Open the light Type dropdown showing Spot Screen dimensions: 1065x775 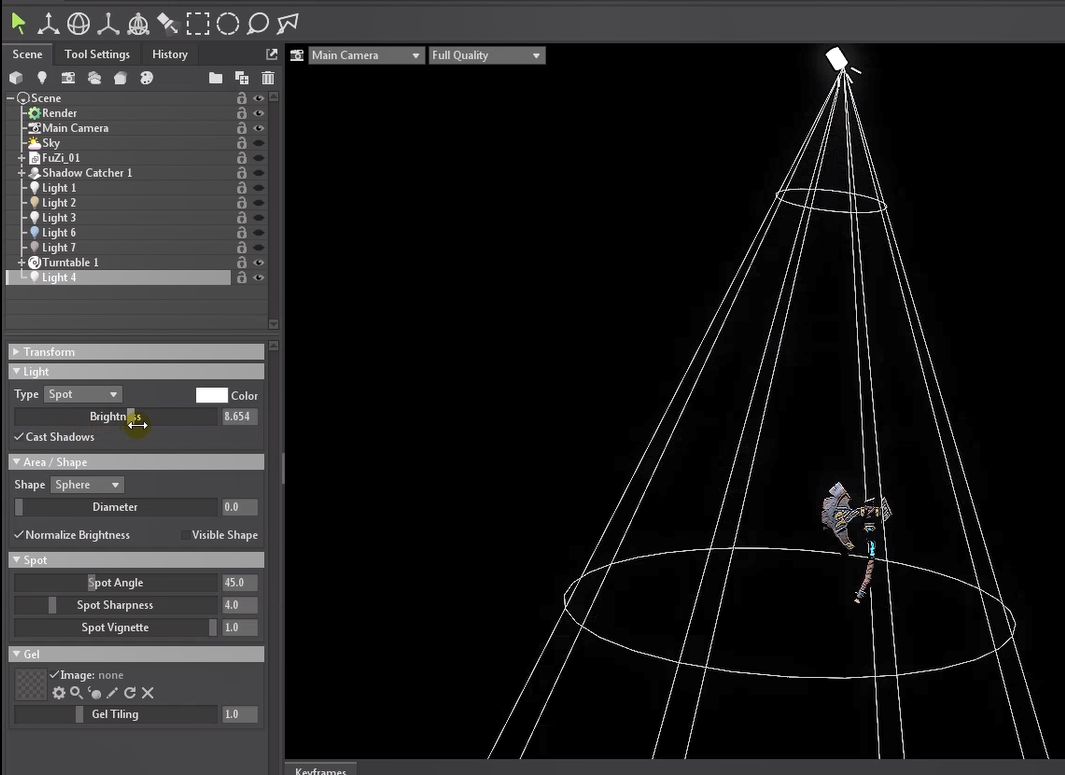(83, 395)
